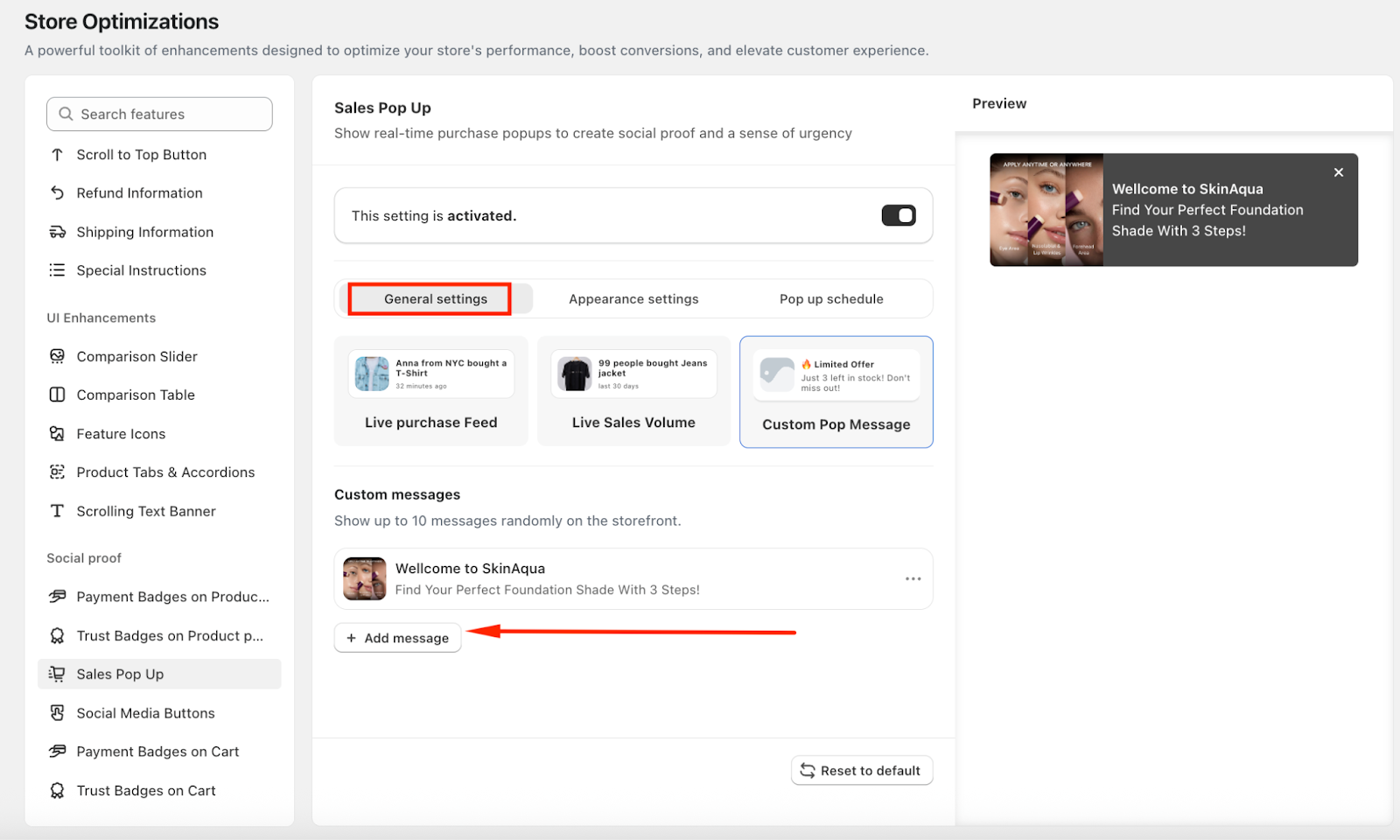Click the preview popup product image

point(1046,210)
